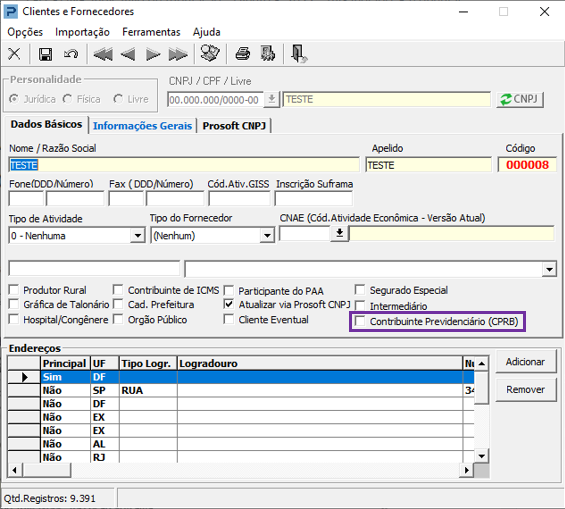Check the Produtor Rural checkbox
This screenshot has height=509, width=565.
coord(14,290)
